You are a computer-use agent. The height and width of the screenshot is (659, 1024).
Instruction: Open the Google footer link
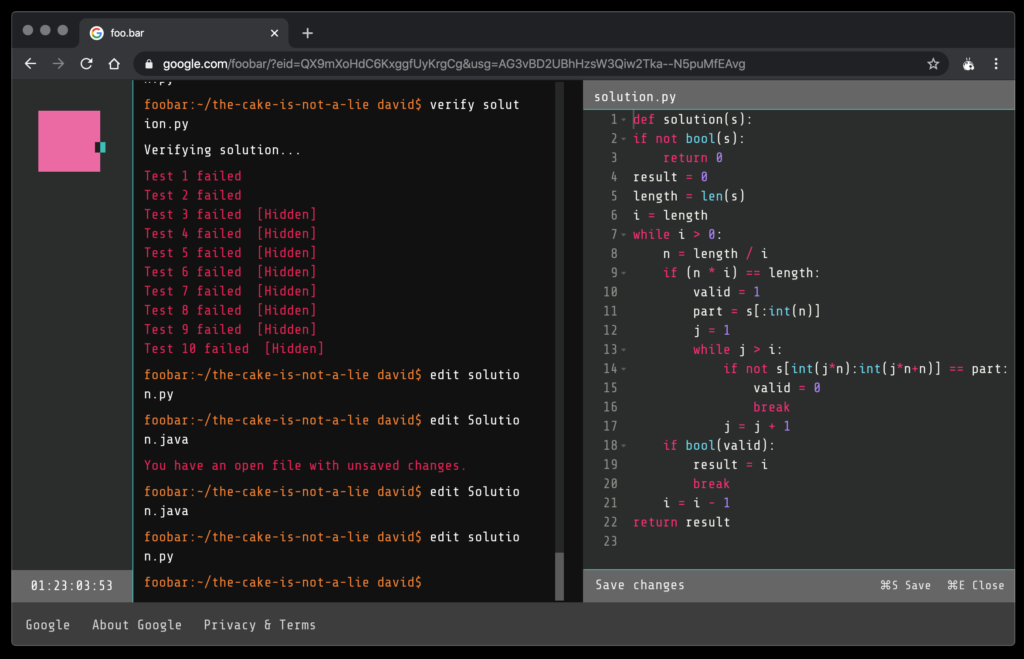click(48, 625)
